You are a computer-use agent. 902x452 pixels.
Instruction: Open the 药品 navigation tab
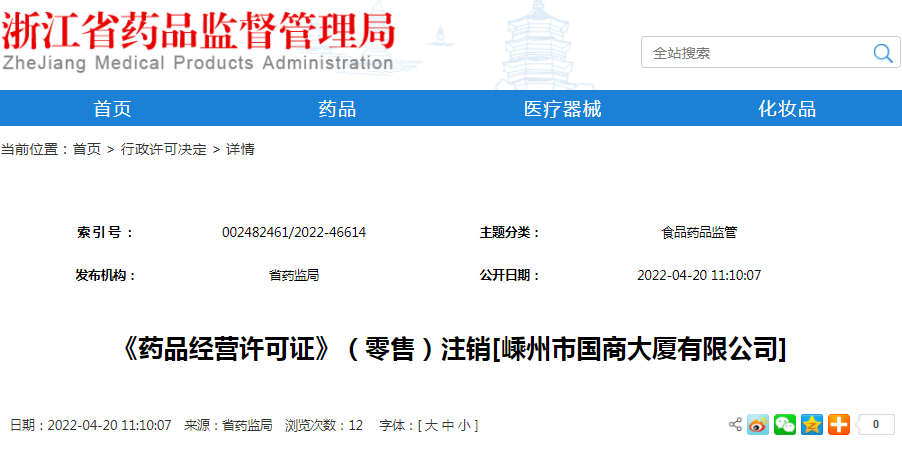point(338,109)
